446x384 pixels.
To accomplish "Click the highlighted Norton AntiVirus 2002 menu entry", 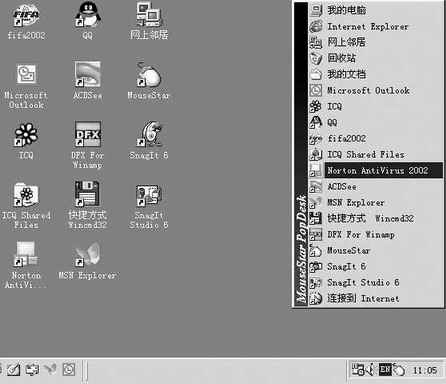I will [376, 170].
